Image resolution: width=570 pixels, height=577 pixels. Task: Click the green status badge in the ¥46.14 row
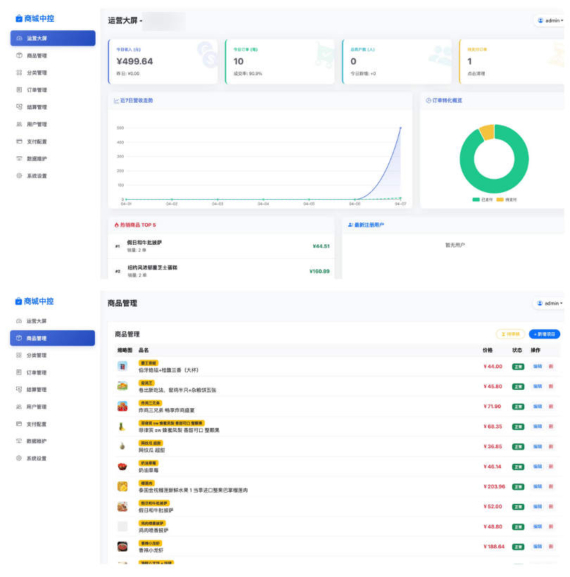click(x=518, y=467)
